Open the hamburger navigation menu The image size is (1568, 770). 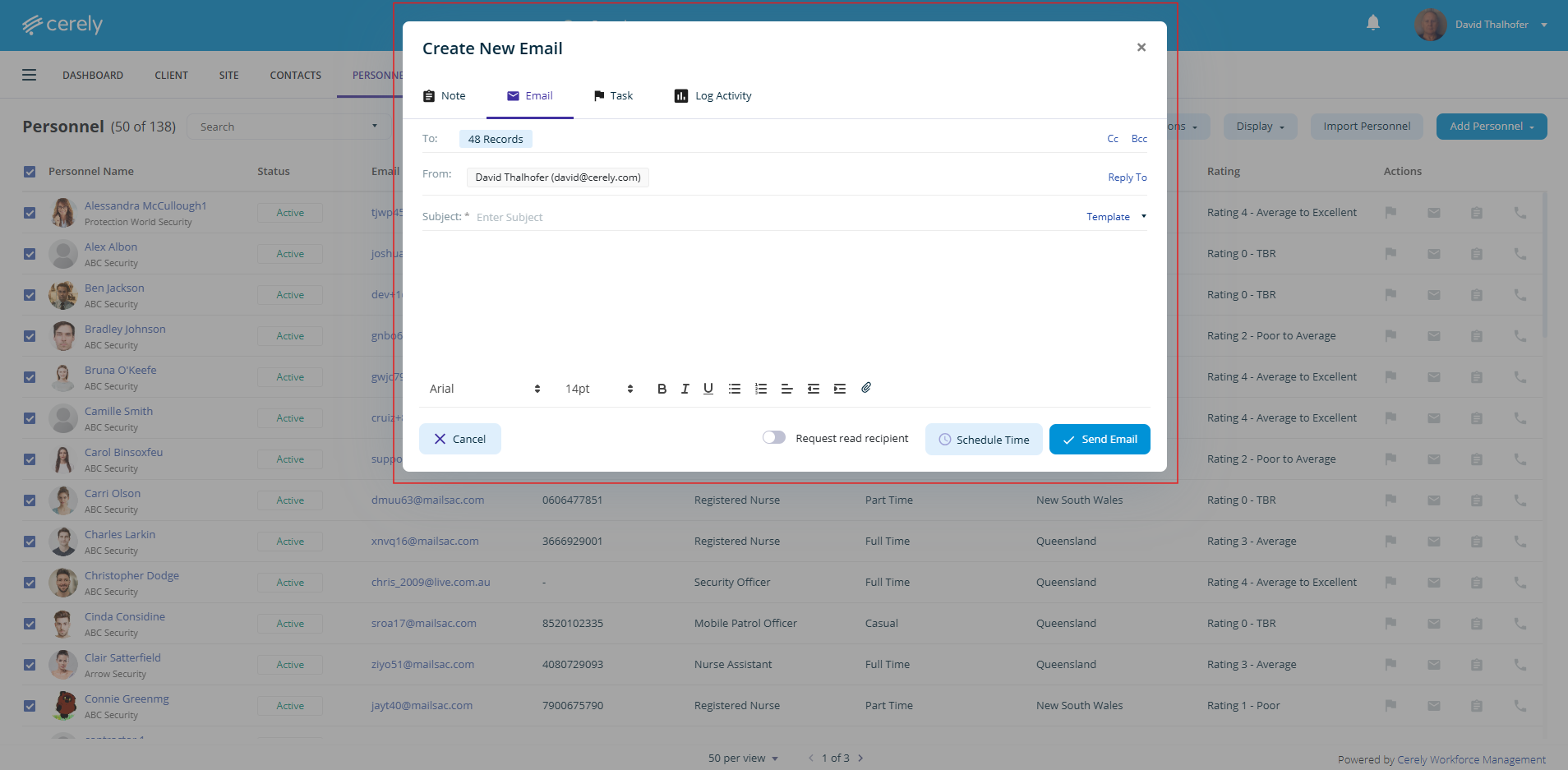[x=30, y=75]
